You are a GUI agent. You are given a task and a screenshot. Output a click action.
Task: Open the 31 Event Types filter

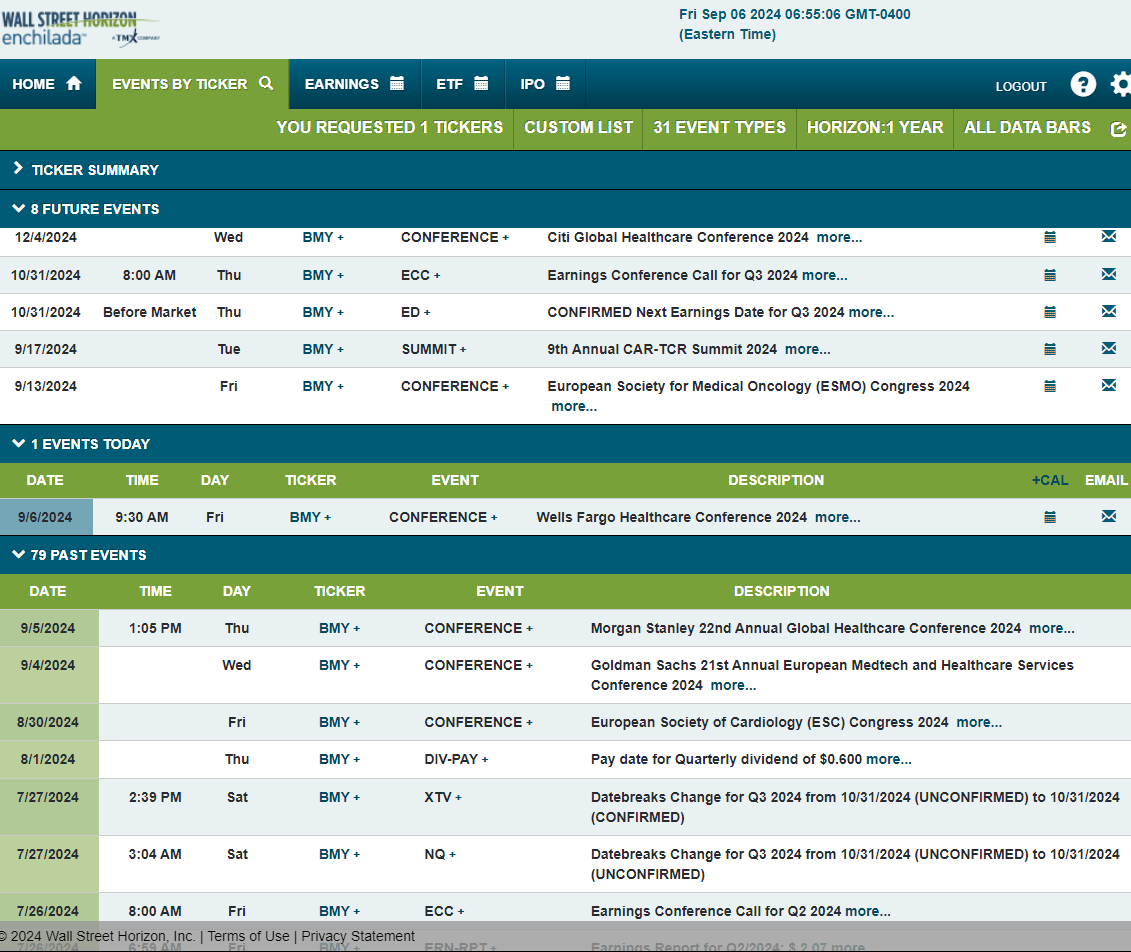coord(719,128)
